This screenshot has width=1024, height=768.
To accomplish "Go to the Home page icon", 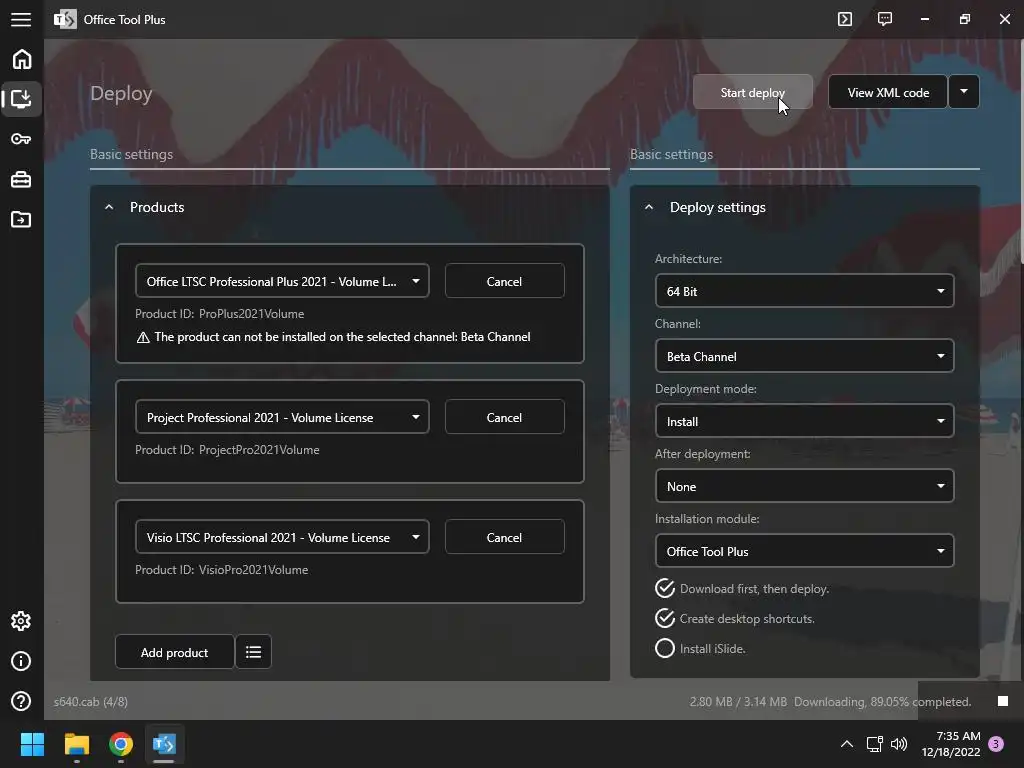I will 22,59.
